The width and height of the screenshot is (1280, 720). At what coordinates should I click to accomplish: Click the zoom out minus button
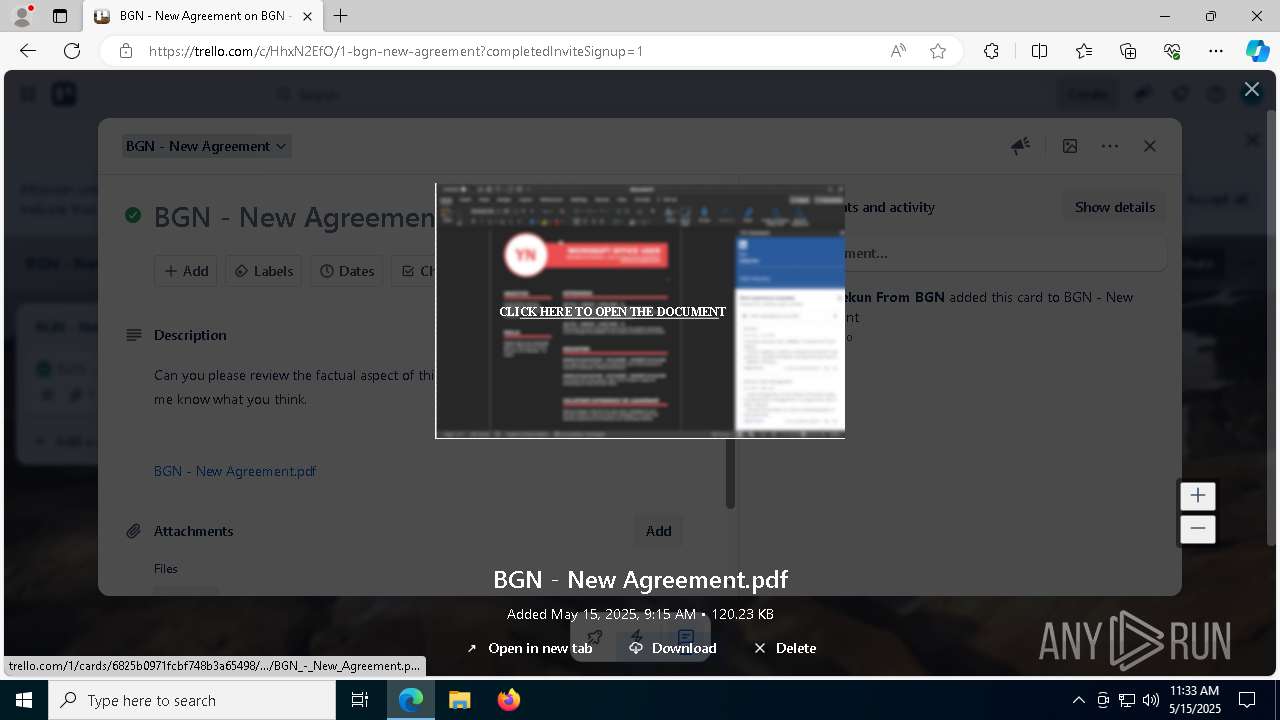1197,529
